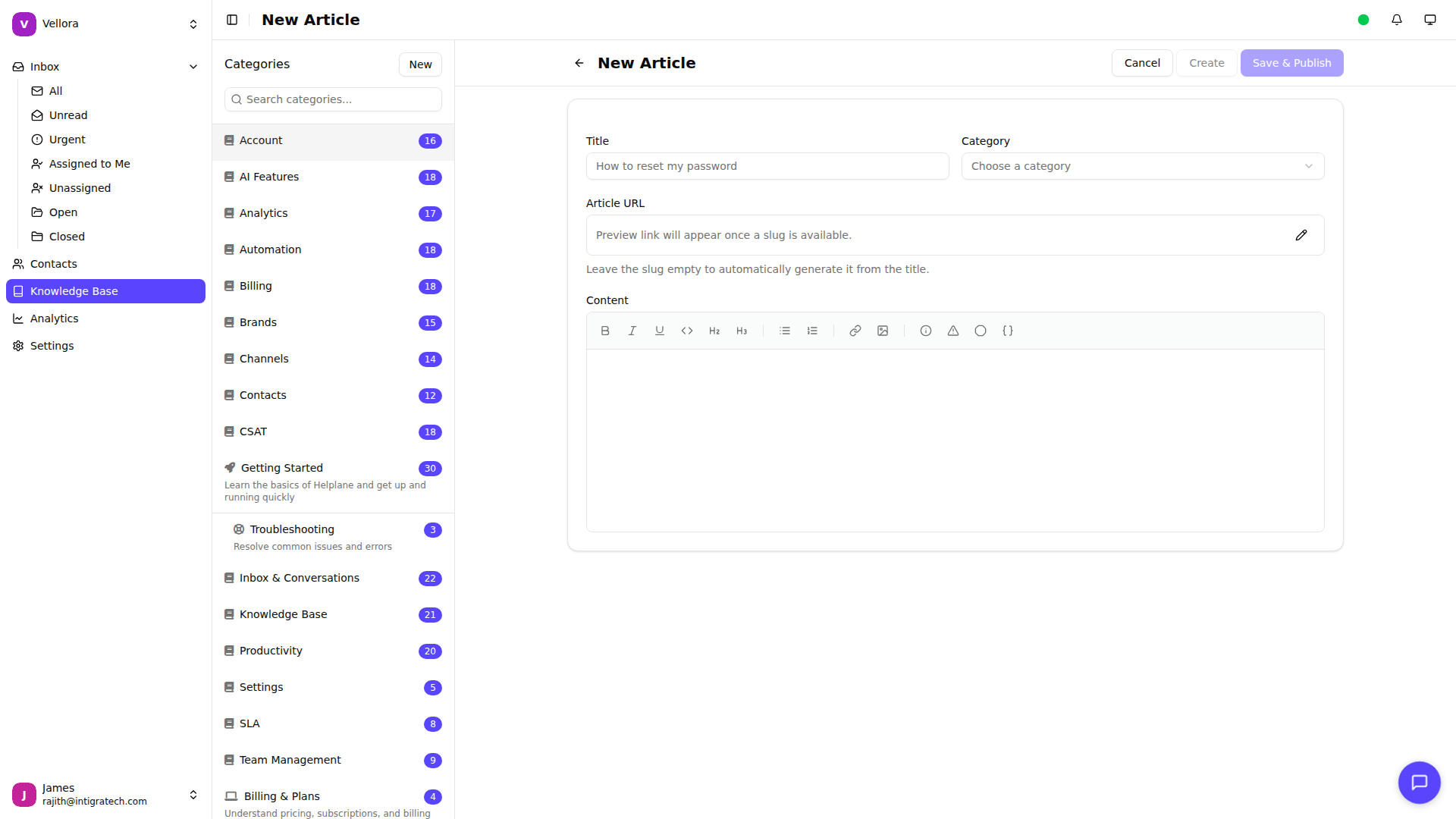Open the James account menu chevrons
Image resolution: width=1456 pixels, height=819 pixels.
pos(193,795)
